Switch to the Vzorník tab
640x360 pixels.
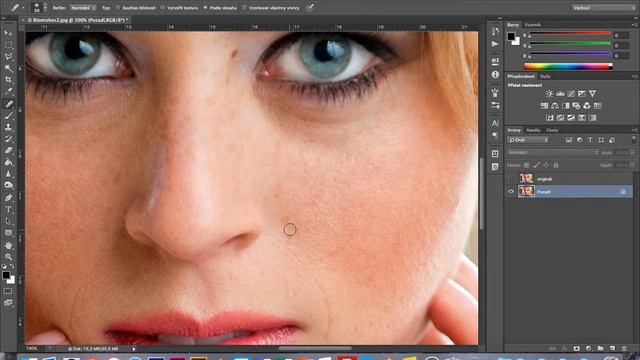[533, 25]
